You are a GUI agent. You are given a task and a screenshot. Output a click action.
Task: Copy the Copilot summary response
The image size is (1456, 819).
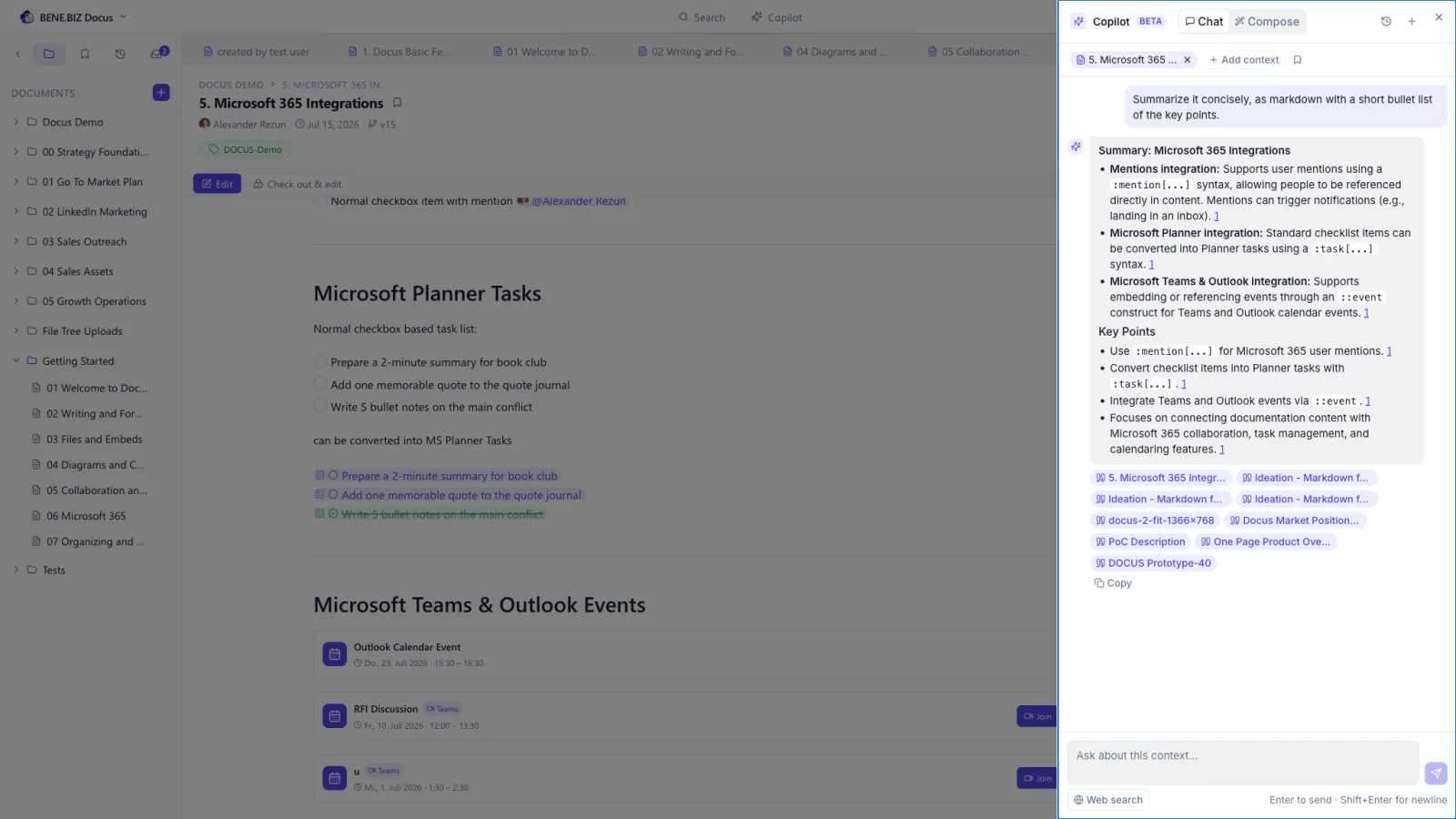(x=1113, y=583)
